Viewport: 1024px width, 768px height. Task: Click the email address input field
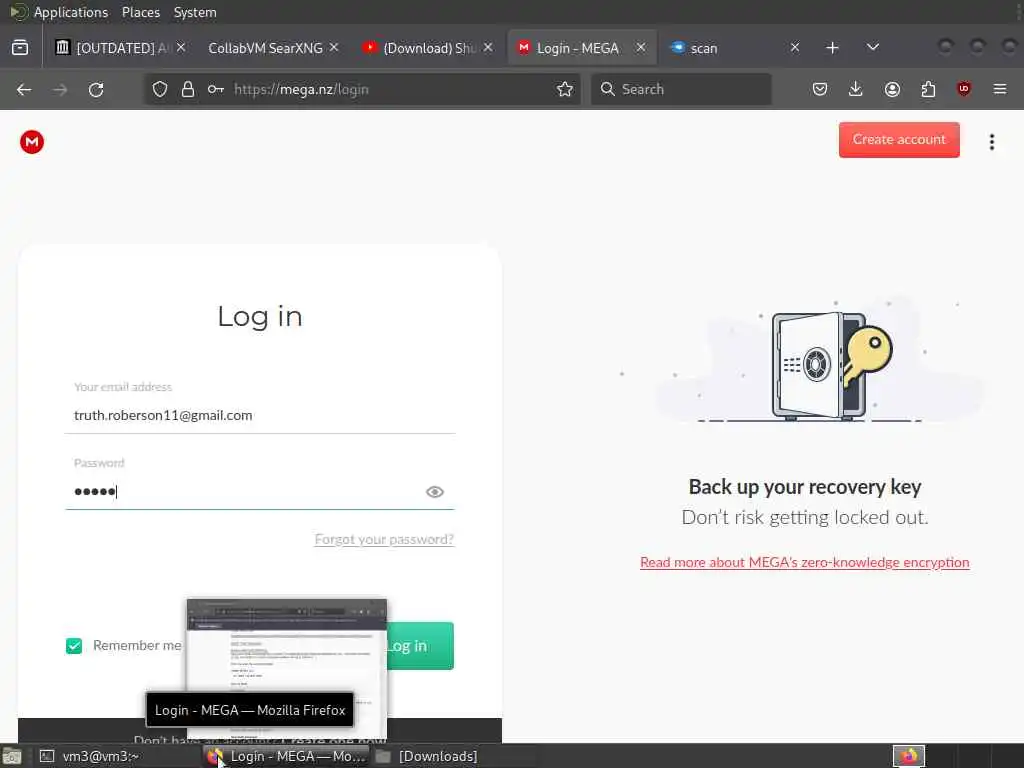[260, 415]
